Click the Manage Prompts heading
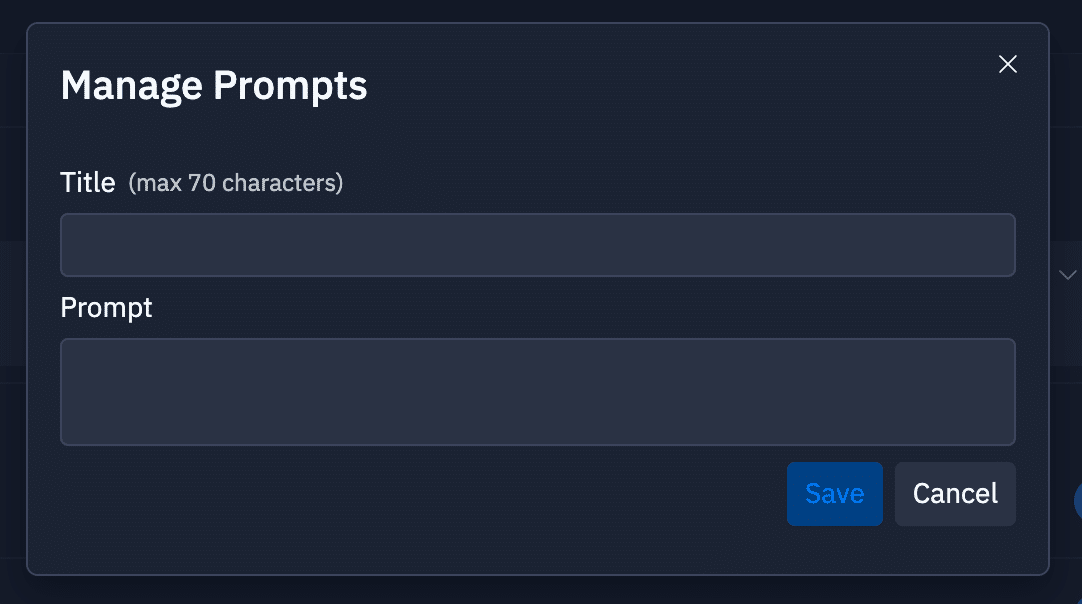This screenshot has height=604, width=1082. 214,86
